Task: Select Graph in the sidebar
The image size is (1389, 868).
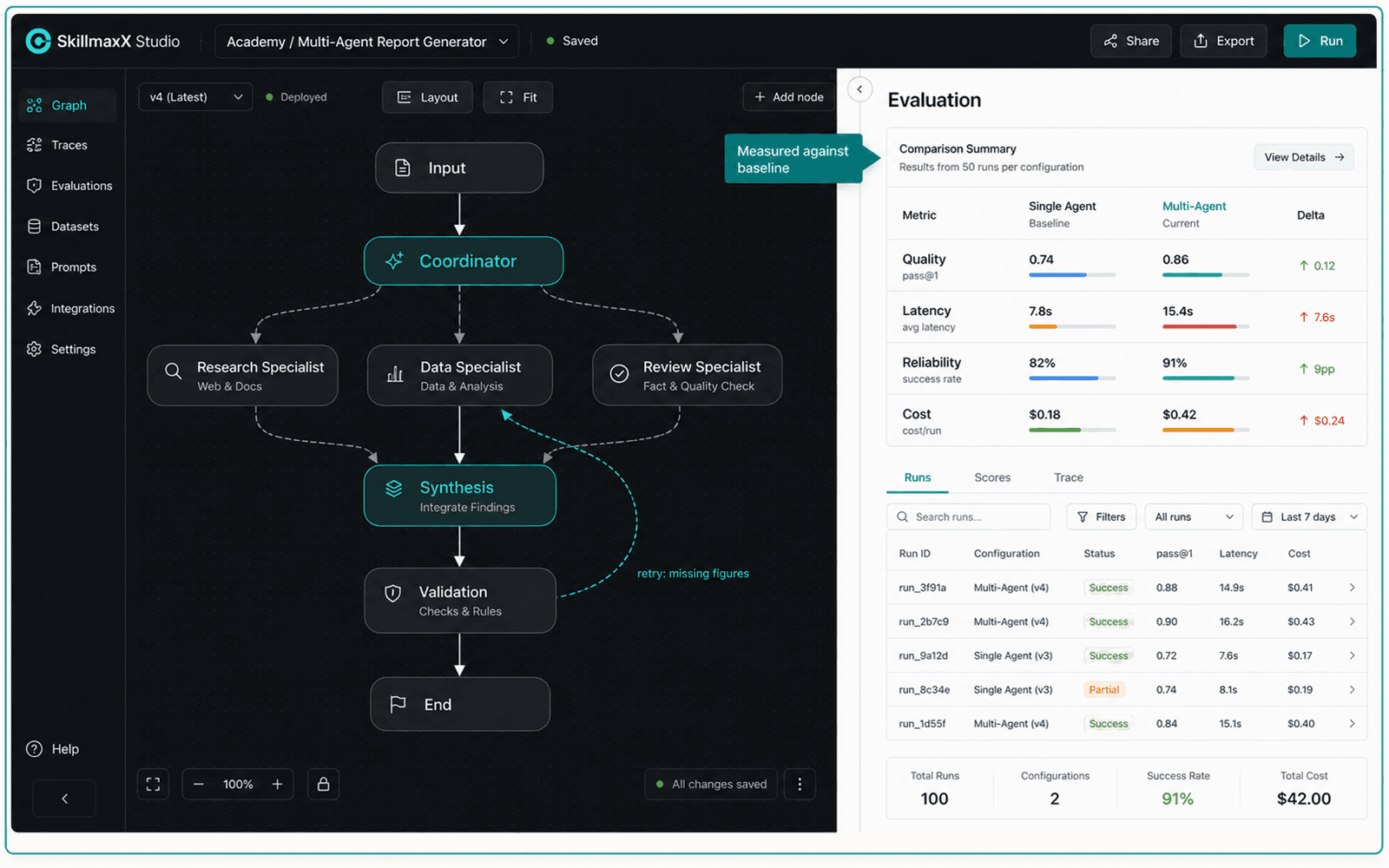Action: click(x=68, y=105)
